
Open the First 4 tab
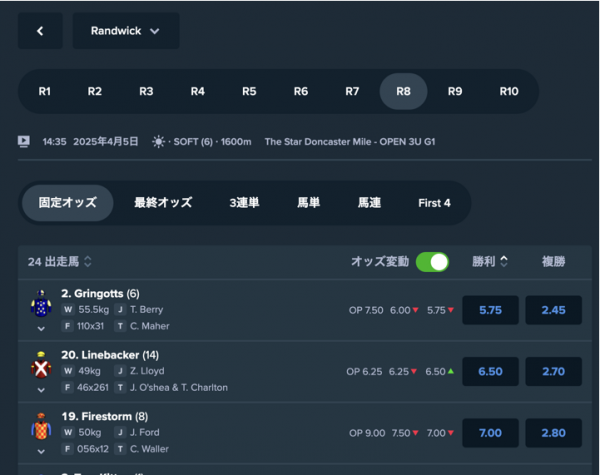[434, 203]
